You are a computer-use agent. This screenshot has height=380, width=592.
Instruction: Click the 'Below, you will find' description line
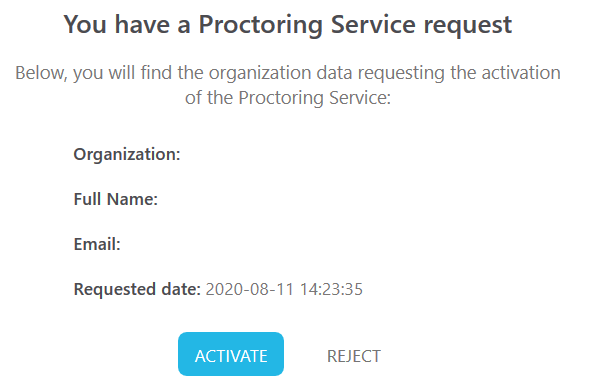point(288,73)
